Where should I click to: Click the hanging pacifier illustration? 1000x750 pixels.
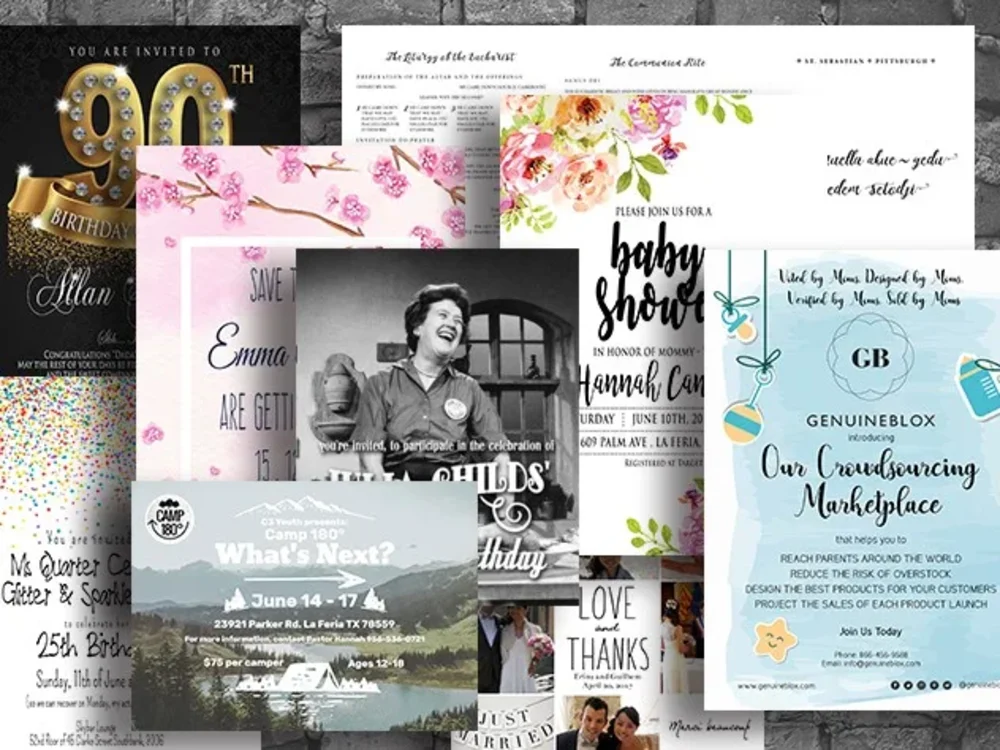point(735,317)
